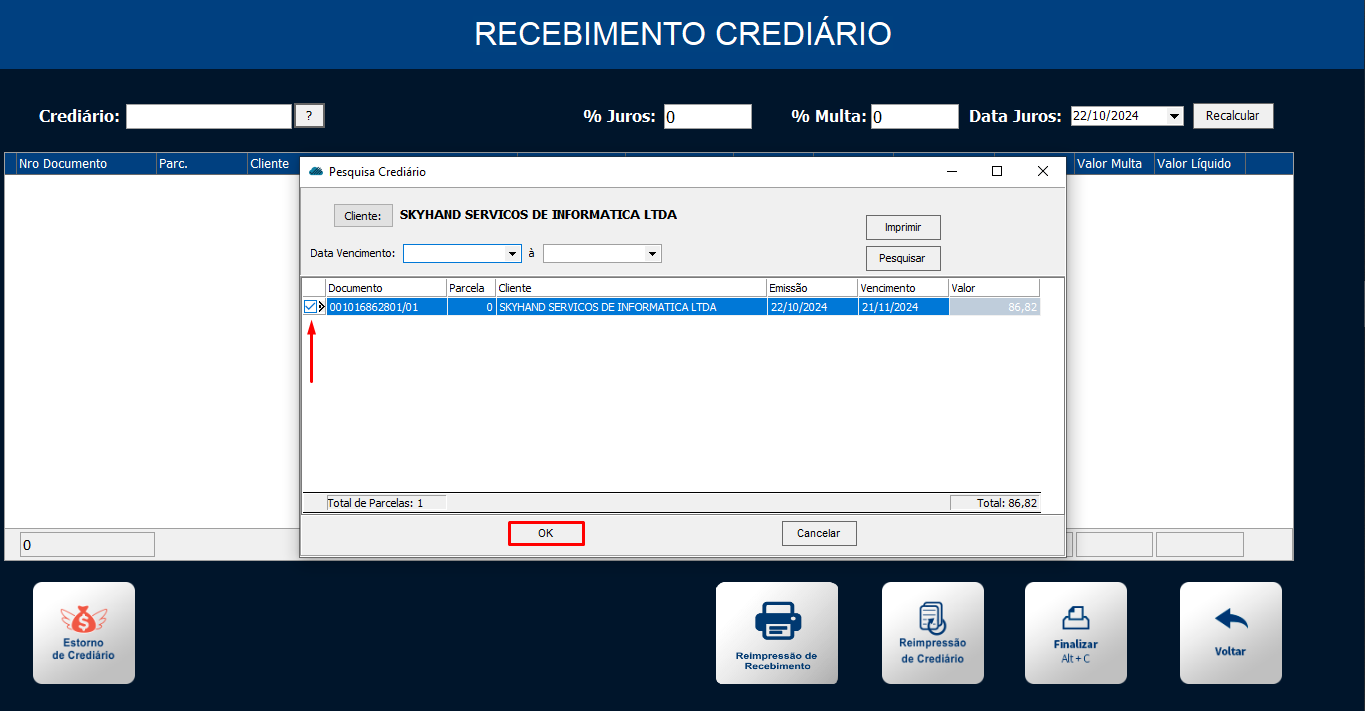Click the % Juros input field
The width and height of the screenshot is (1365, 711).
[x=707, y=117]
